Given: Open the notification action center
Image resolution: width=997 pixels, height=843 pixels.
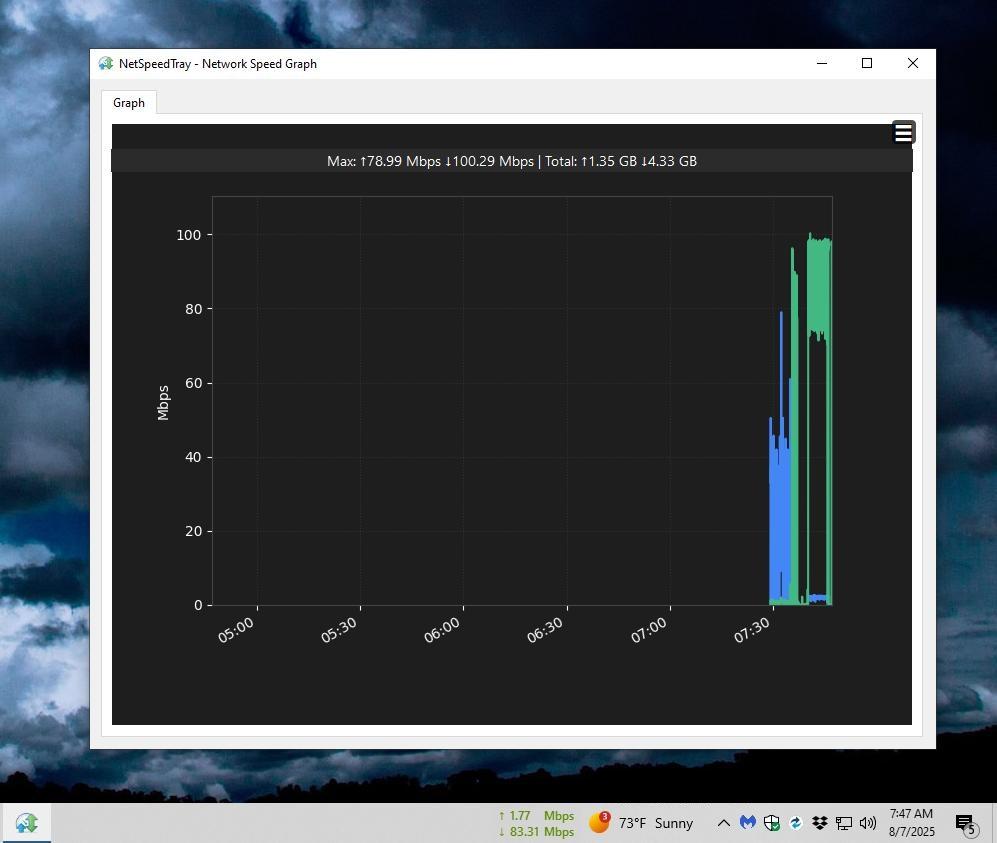Looking at the screenshot, I should 965,823.
